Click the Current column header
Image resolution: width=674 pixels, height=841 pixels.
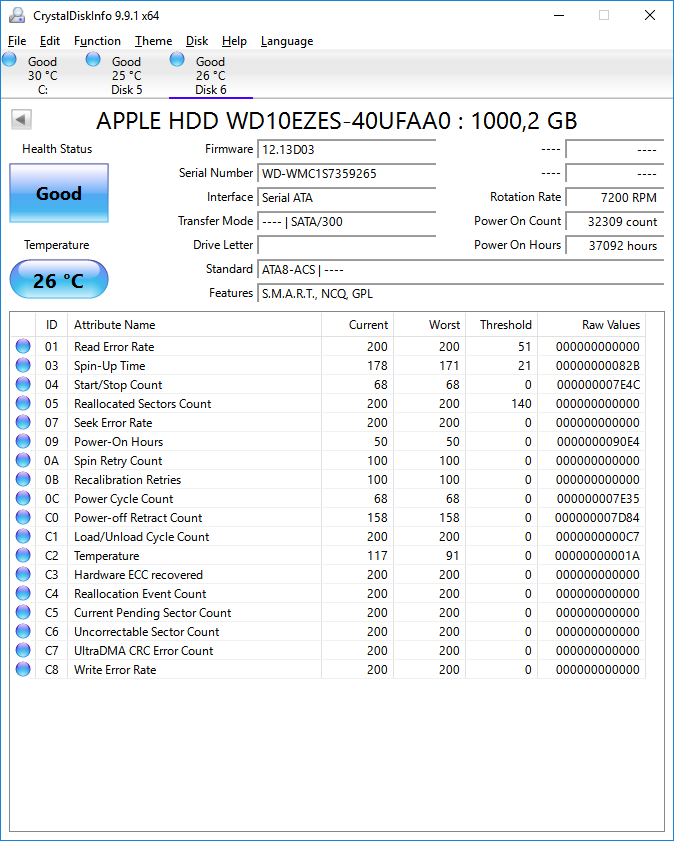tap(358, 324)
